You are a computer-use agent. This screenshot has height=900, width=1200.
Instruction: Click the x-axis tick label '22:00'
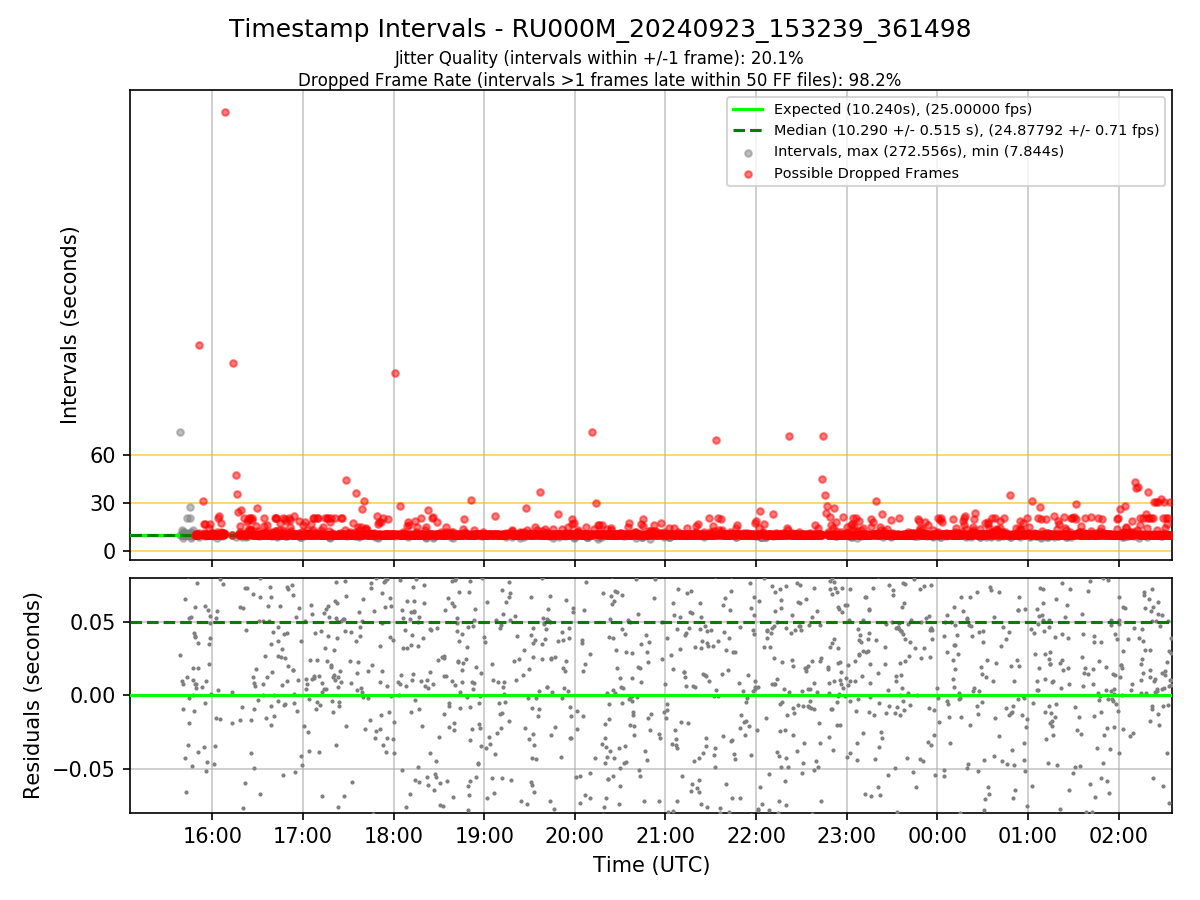click(x=756, y=834)
